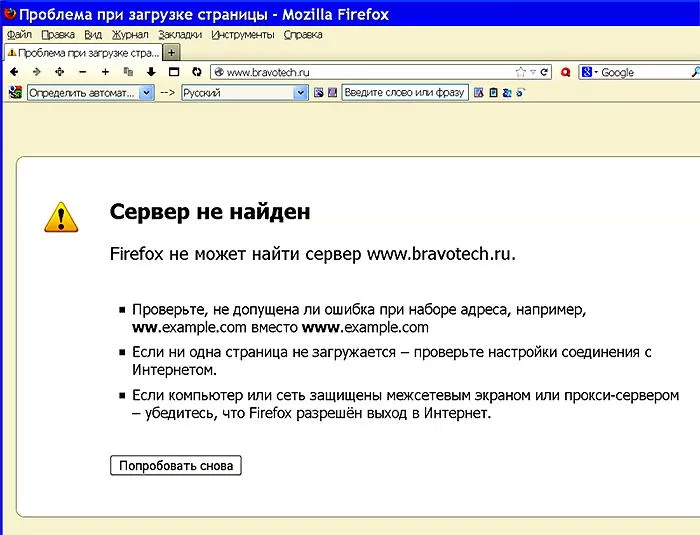Click the bullet Если ни одна страница не загружается

pos(392,361)
